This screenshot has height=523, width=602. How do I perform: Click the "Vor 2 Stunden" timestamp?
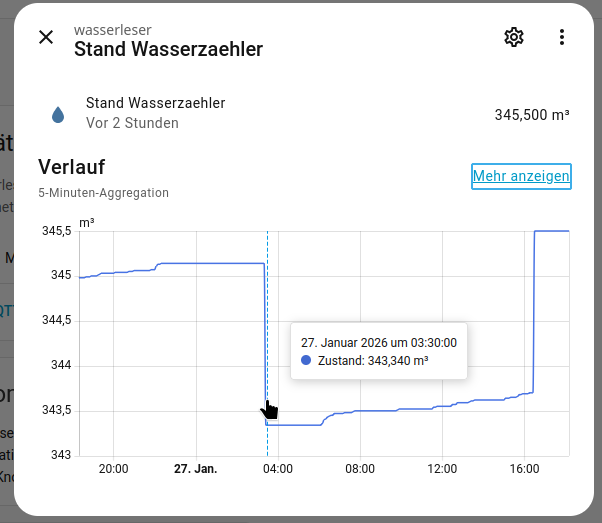click(x=132, y=124)
